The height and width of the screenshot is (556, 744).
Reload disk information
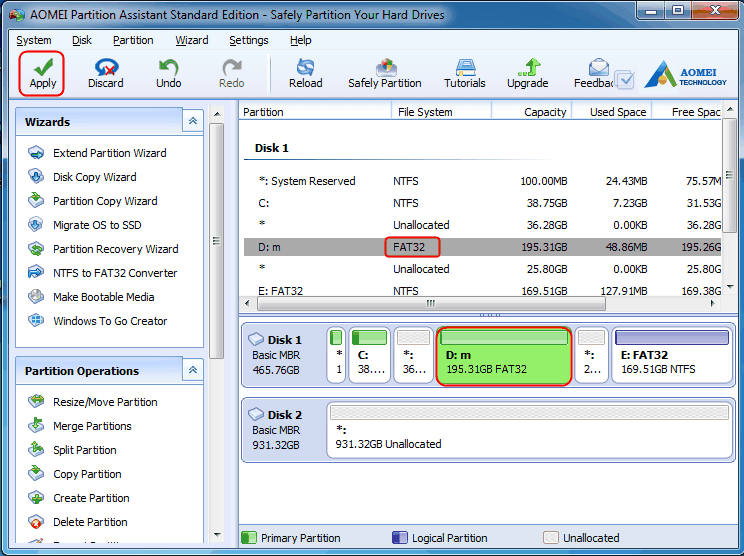[x=306, y=74]
